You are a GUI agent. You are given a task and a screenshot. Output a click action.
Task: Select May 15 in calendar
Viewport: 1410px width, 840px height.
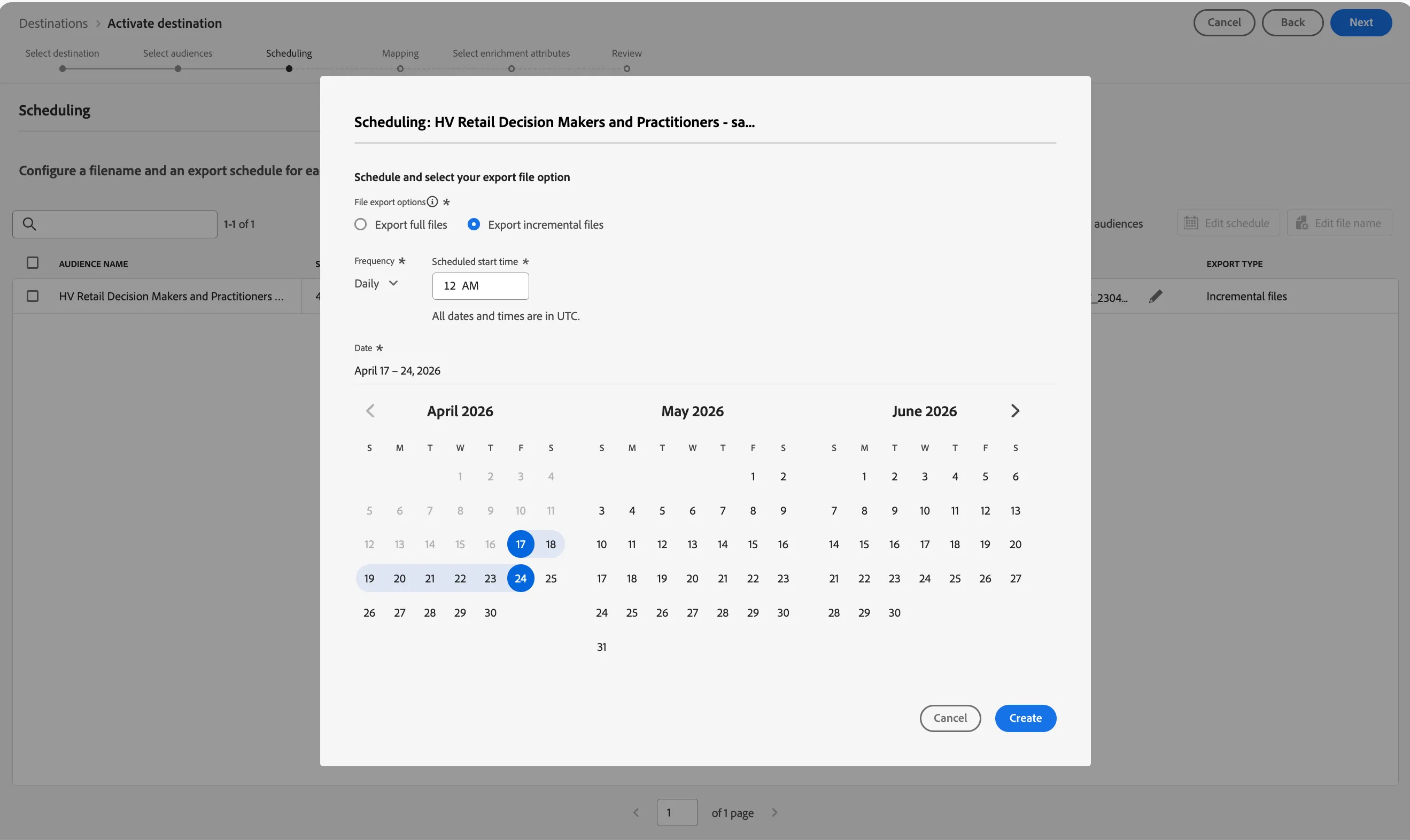753,545
